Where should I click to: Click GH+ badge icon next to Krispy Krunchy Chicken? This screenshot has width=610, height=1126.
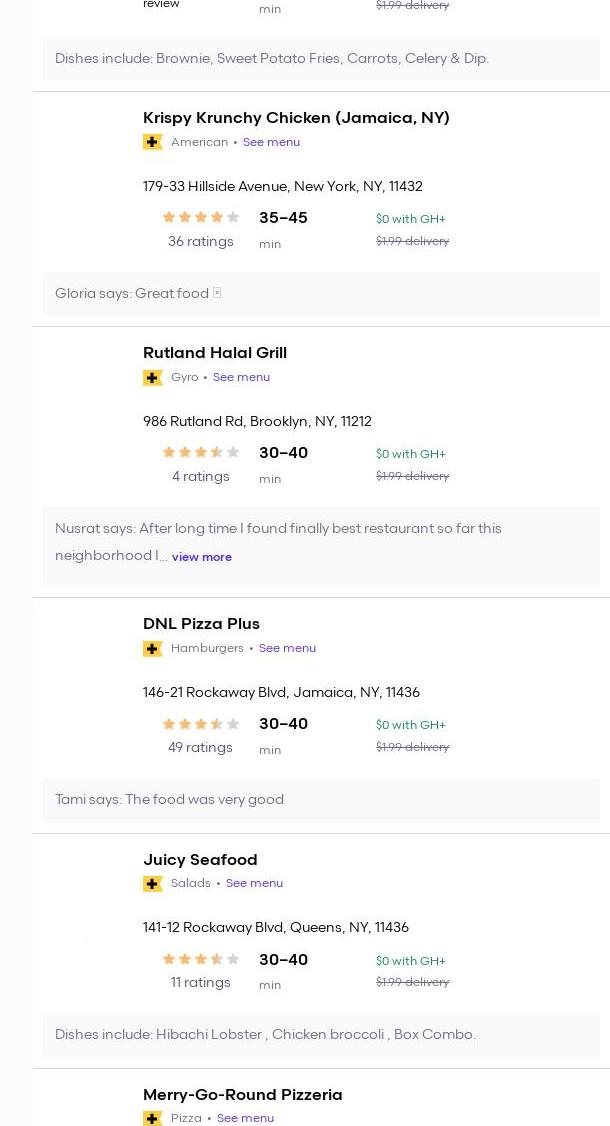click(153, 142)
